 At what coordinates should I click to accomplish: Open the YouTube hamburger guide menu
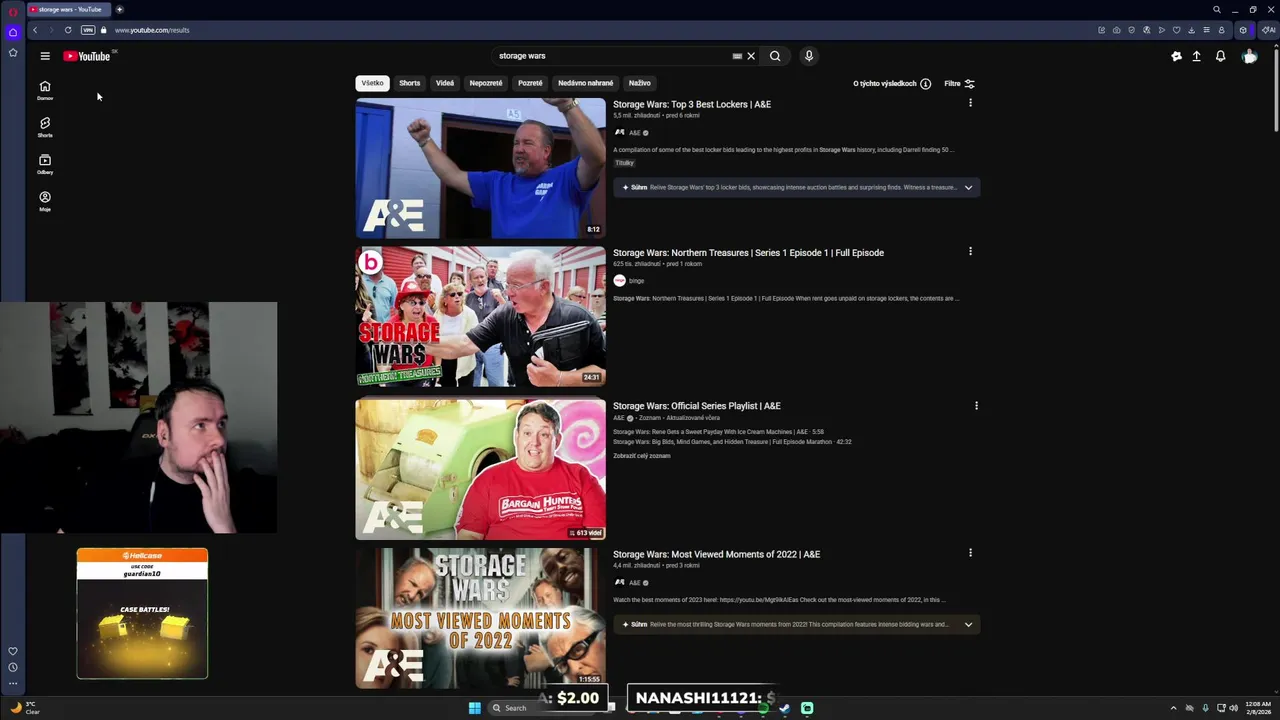[x=45, y=56]
